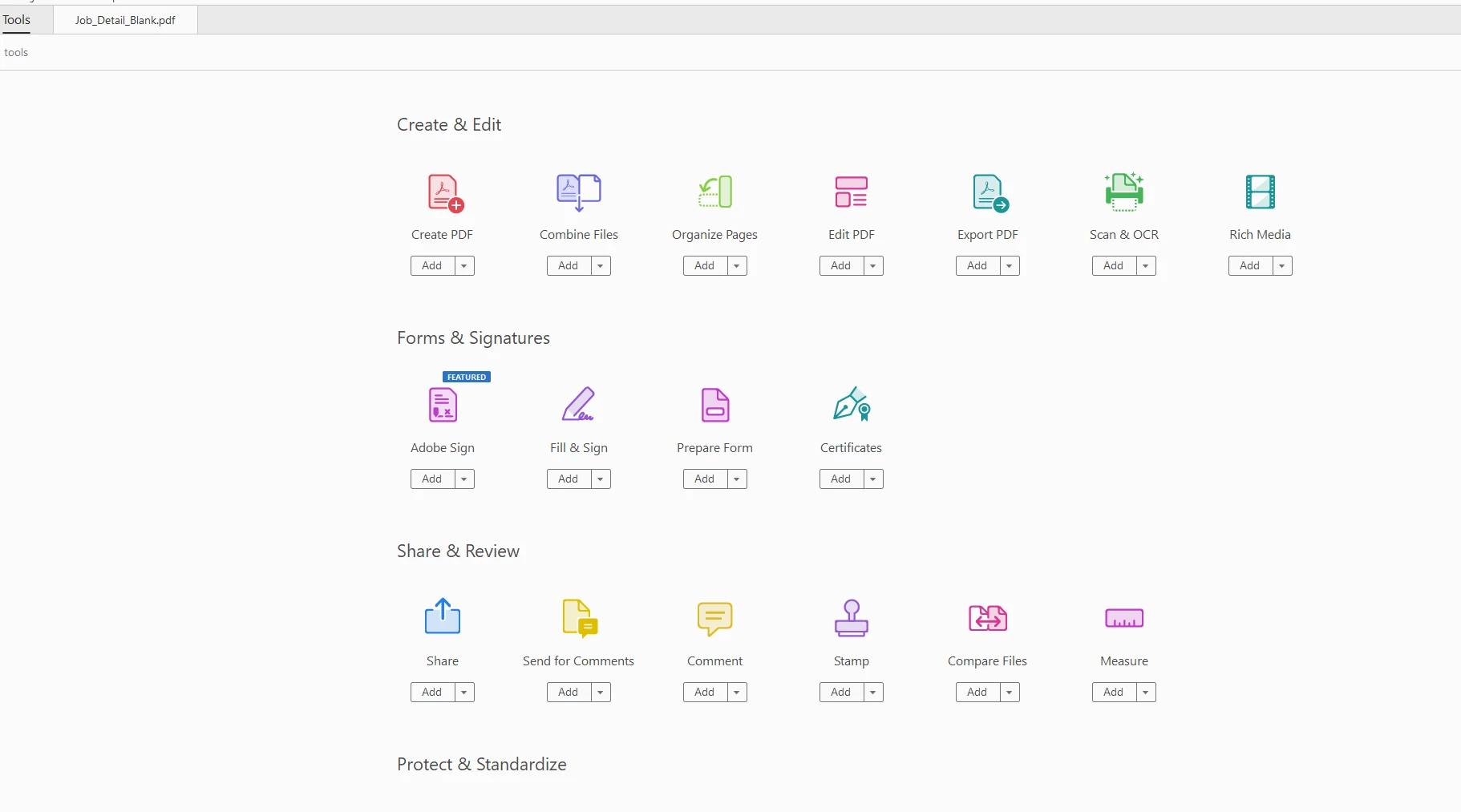Open dropdown arrow under Organize Pages
Image resolution: width=1461 pixels, height=812 pixels.
737,266
